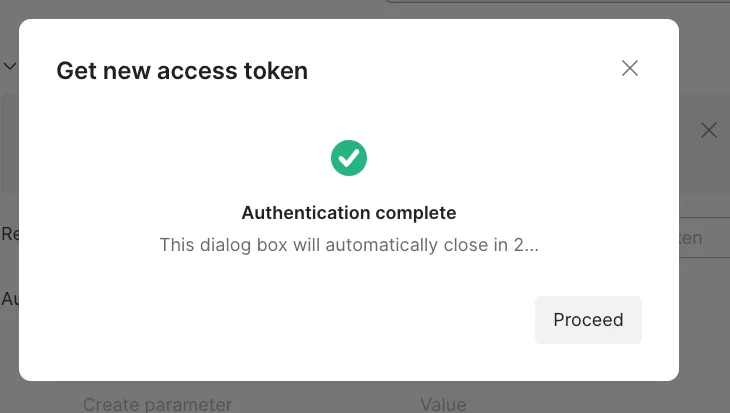The image size is (730, 413).
Task: Click the Create parameter placeholder field
Action: 157,404
